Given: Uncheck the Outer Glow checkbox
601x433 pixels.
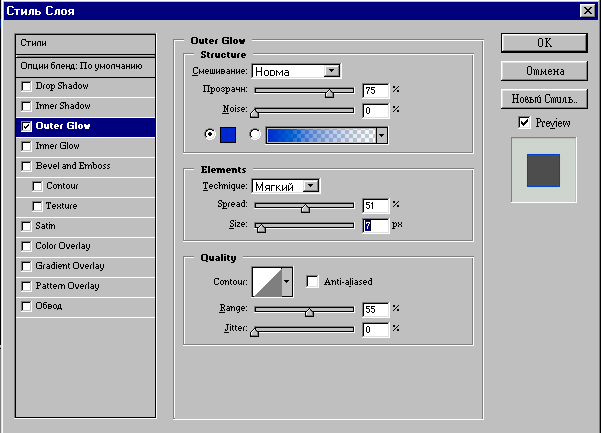Looking at the screenshot, I should [x=26, y=126].
